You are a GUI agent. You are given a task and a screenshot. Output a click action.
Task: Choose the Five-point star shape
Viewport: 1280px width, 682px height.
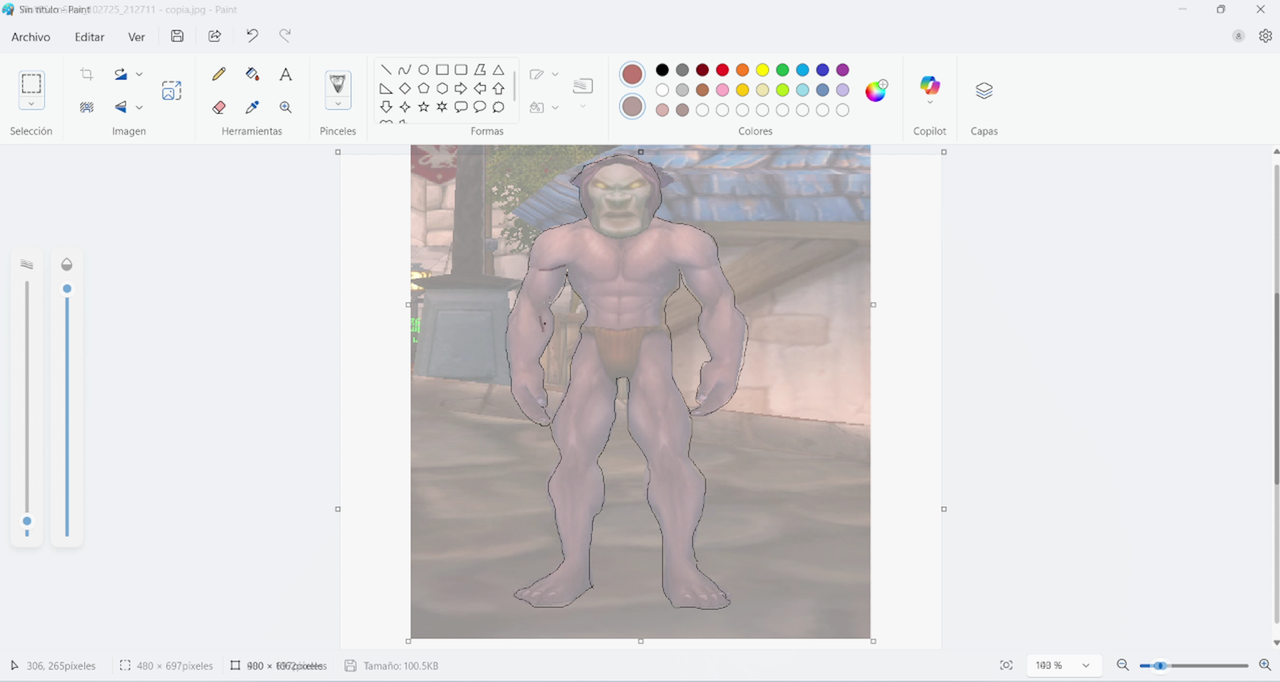(424, 106)
